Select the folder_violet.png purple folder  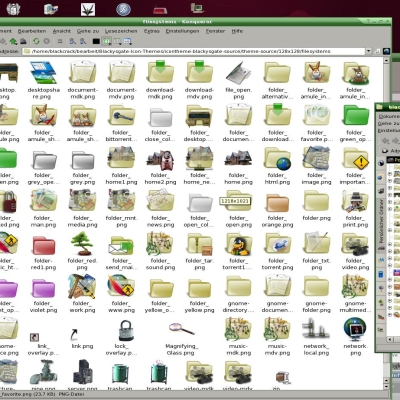pos(44,288)
